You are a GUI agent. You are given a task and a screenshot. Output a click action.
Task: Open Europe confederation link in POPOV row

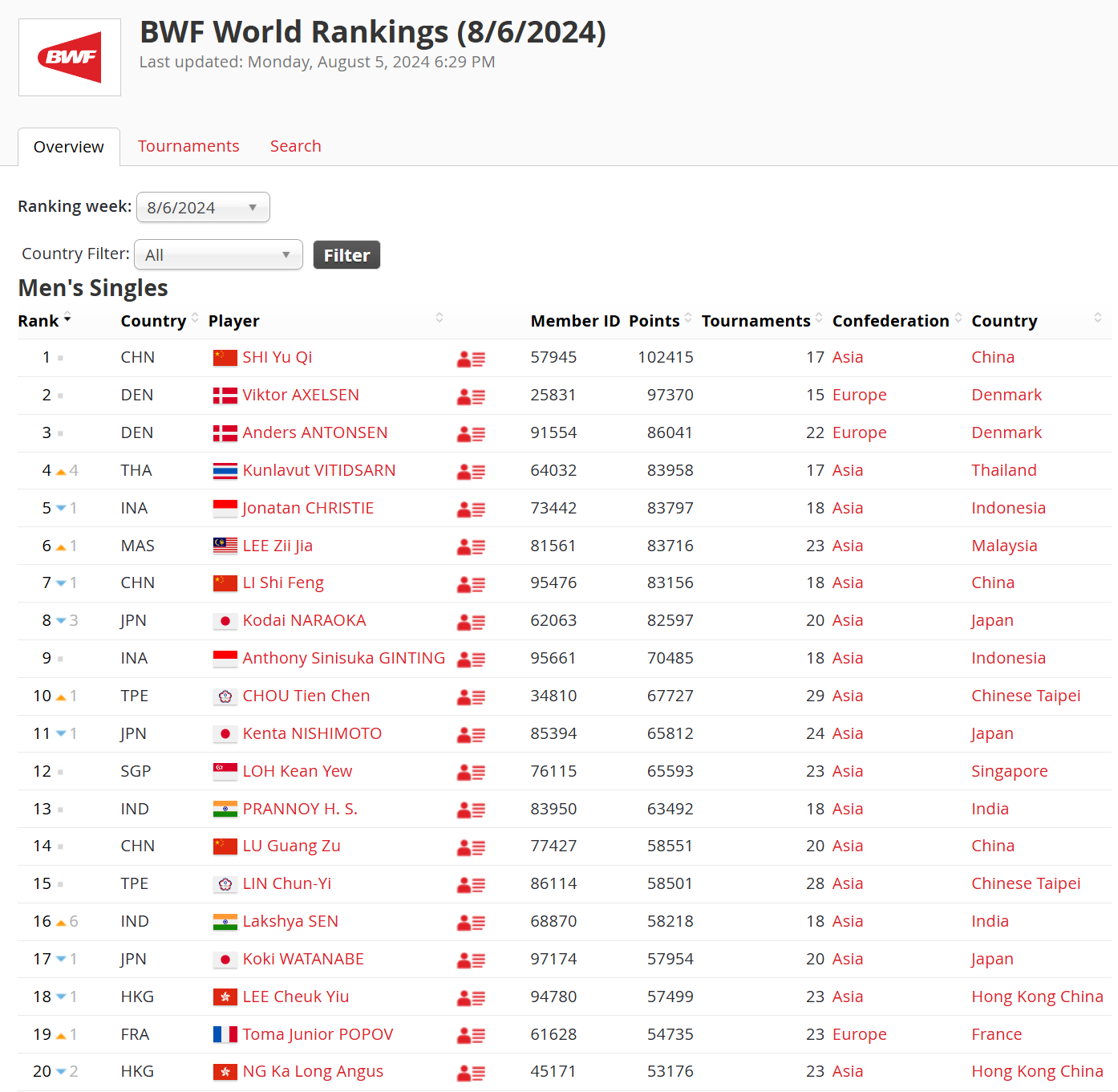pos(859,1034)
